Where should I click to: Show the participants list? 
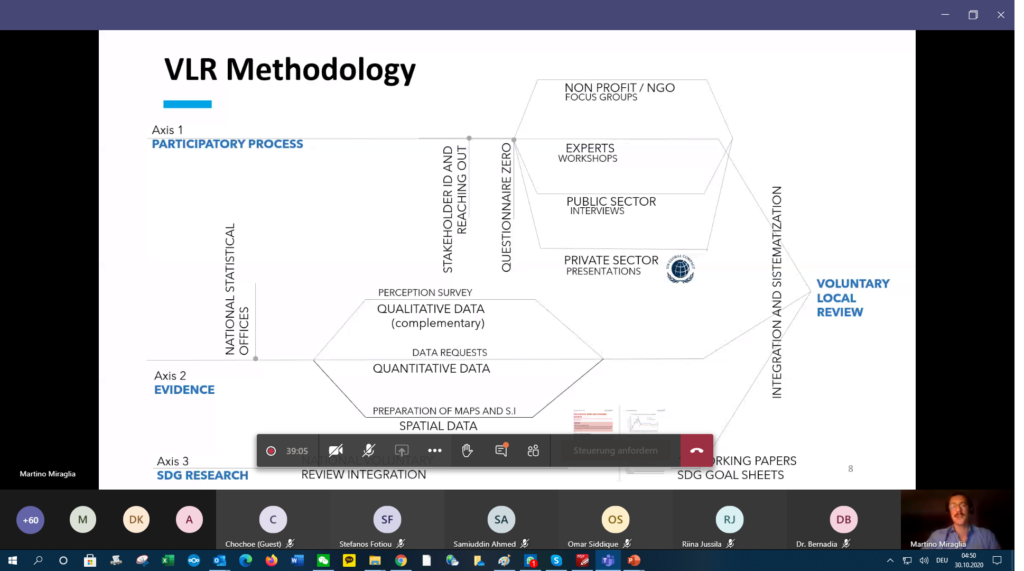coord(533,451)
